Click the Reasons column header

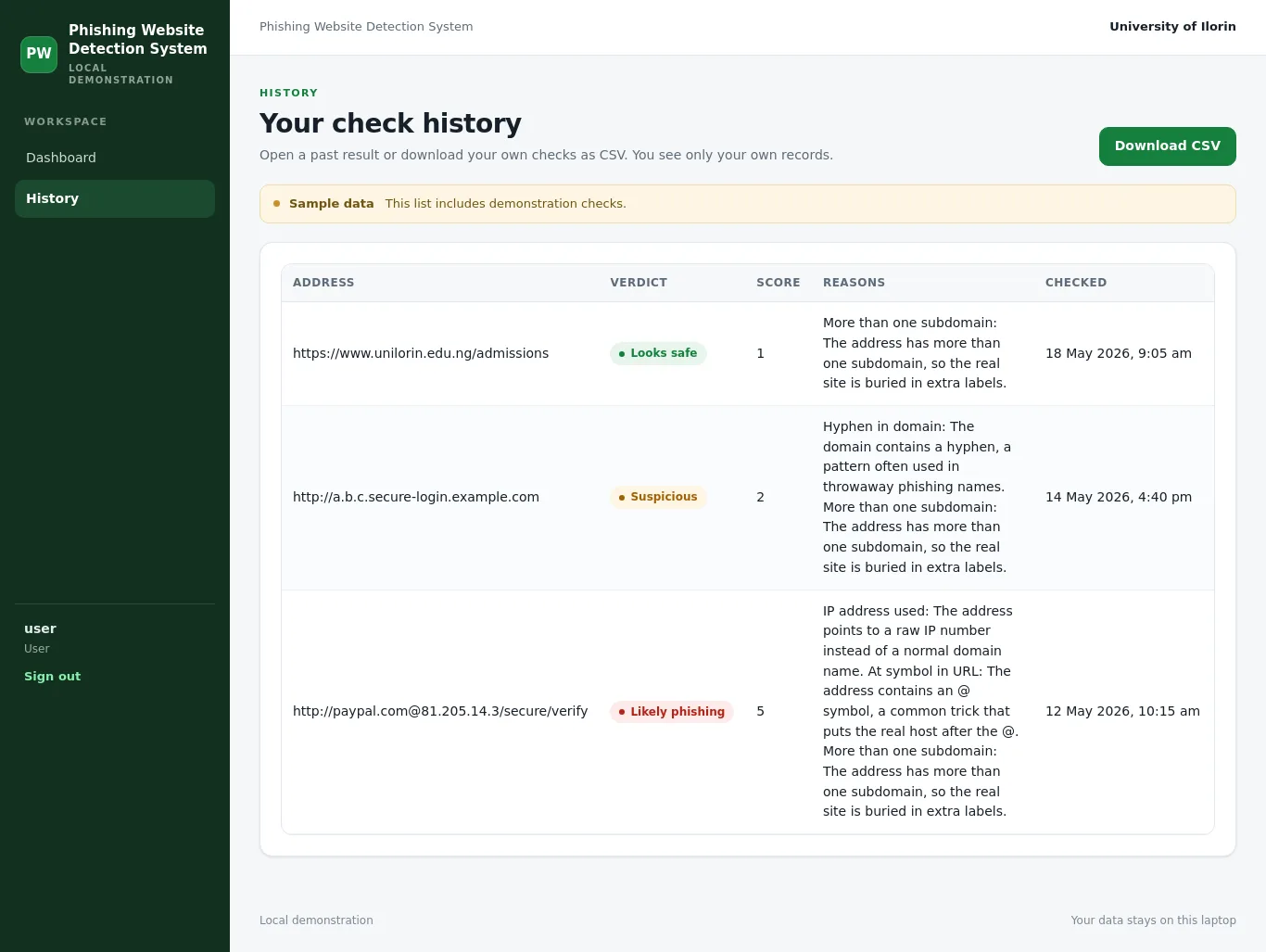pos(854,283)
